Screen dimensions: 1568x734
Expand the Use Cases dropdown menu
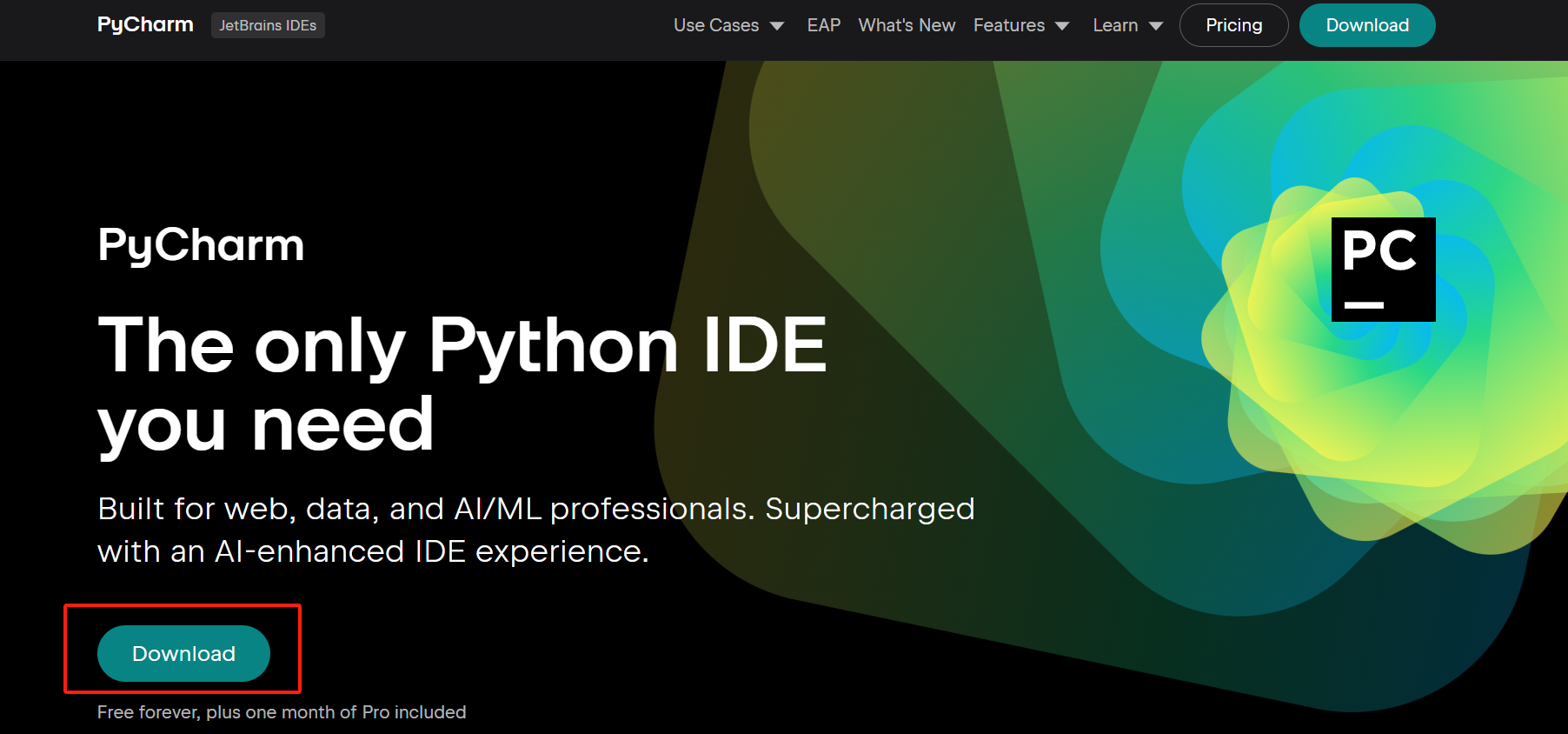click(x=728, y=25)
